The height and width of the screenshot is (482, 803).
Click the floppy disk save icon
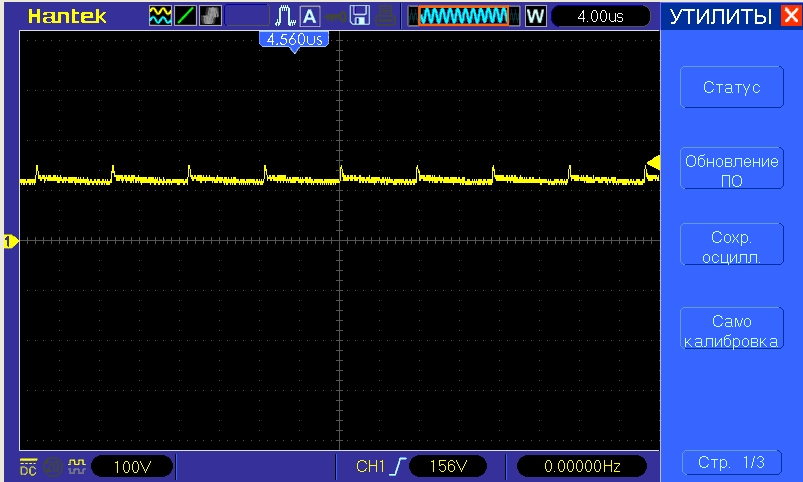(360, 16)
